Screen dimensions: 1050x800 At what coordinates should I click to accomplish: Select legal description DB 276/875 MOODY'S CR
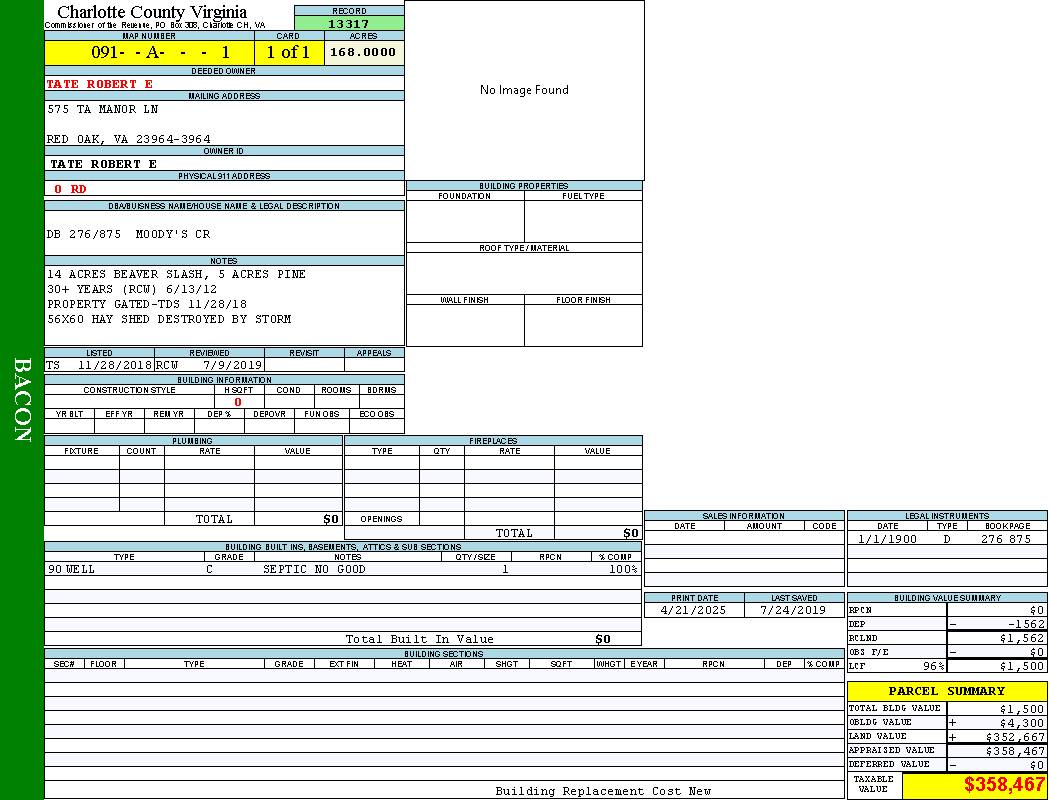[x=129, y=234]
